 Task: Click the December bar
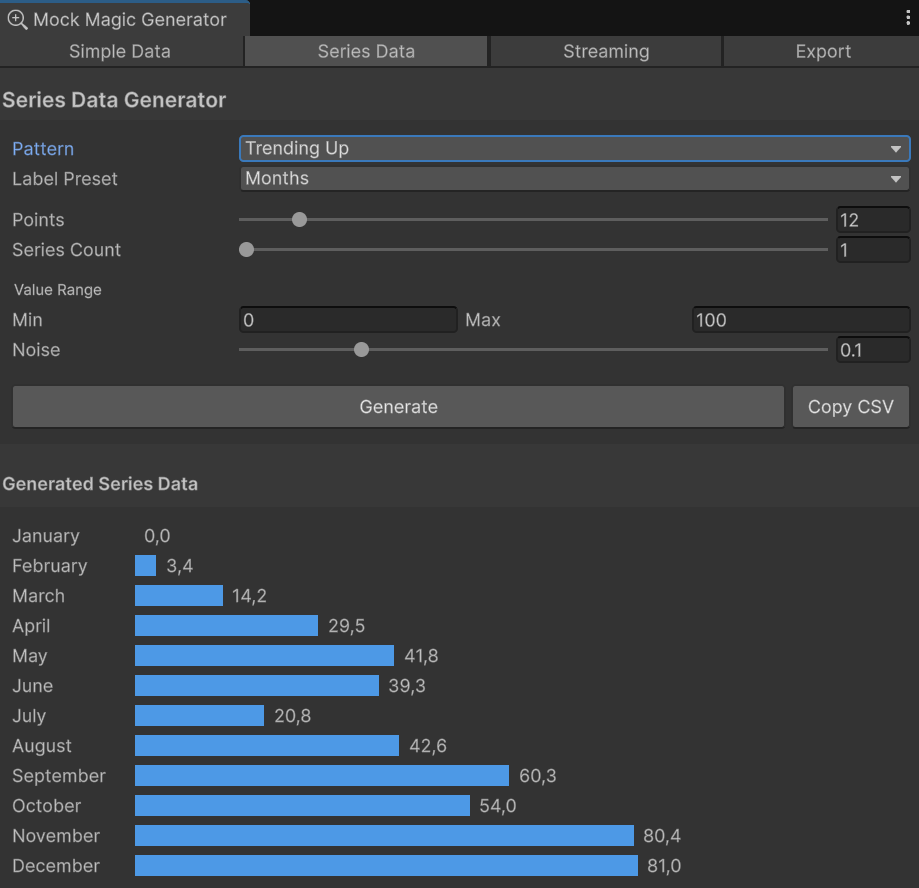[386, 866]
